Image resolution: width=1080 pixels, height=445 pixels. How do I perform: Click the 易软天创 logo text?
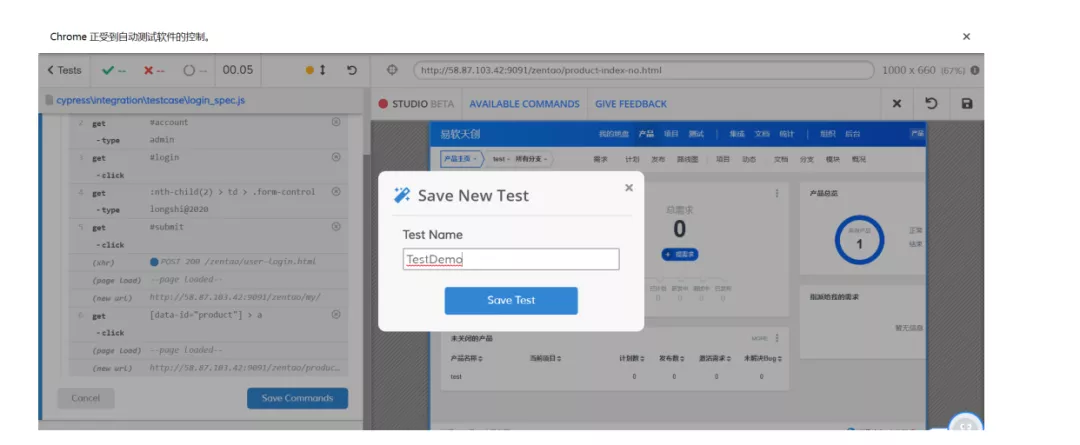(460, 134)
